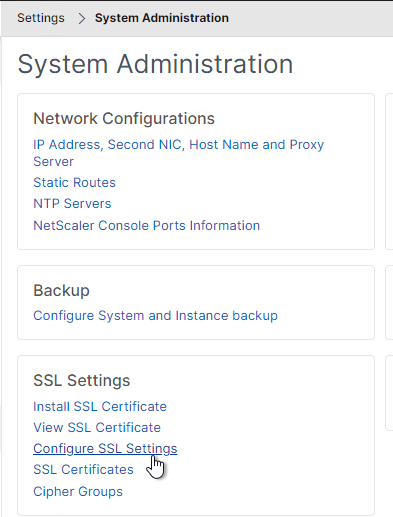Open the Static Routes link
The height and width of the screenshot is (517, 393).
[74, 183]
